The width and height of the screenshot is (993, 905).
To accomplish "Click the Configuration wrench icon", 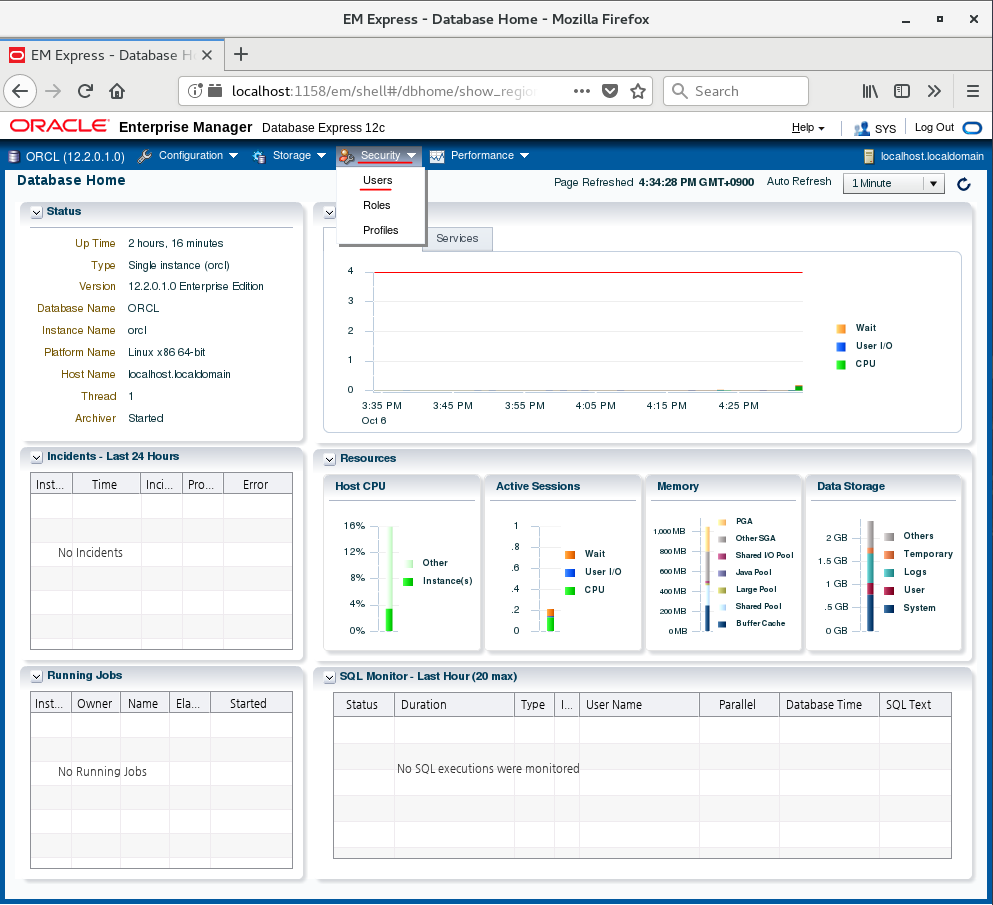I will 145,156.
